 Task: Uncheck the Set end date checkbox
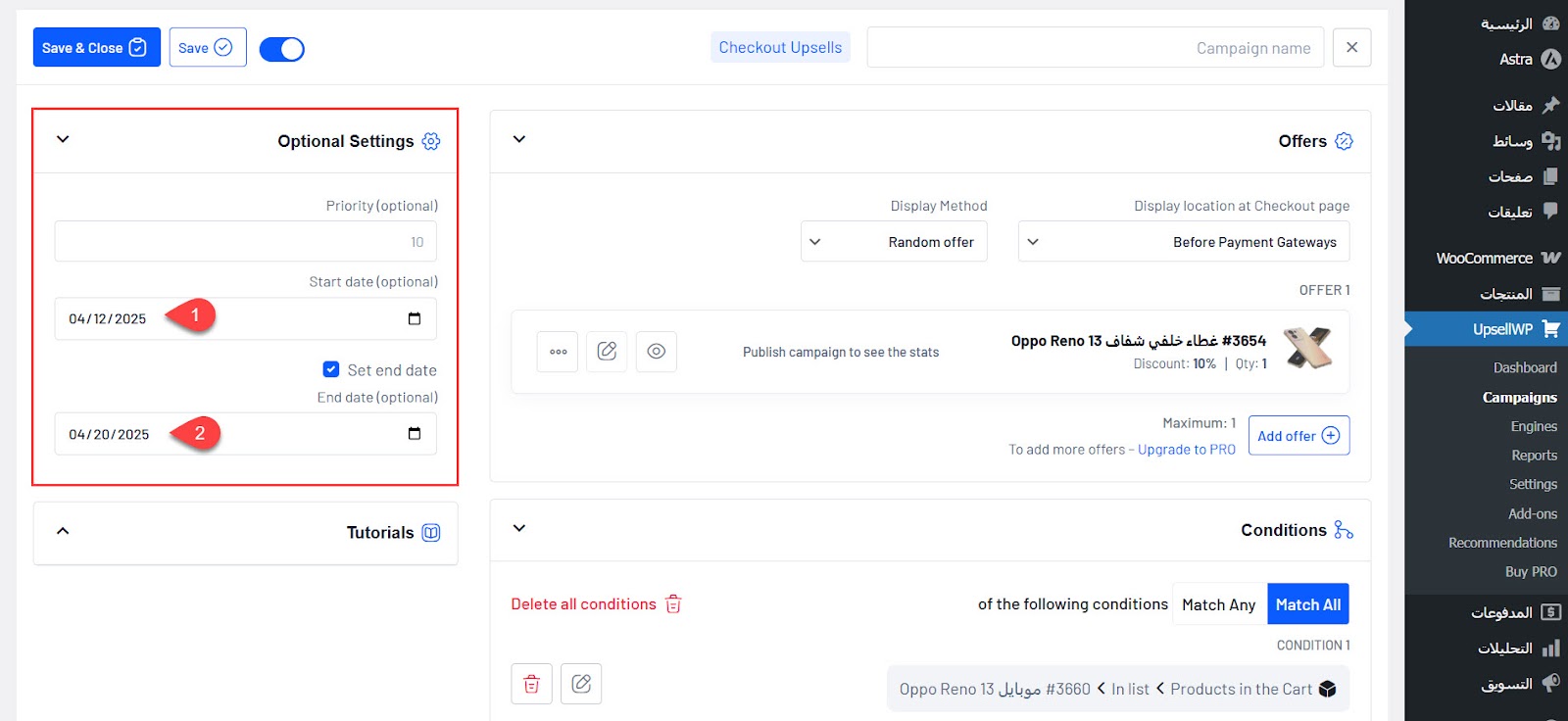click(x=331, y=369)
